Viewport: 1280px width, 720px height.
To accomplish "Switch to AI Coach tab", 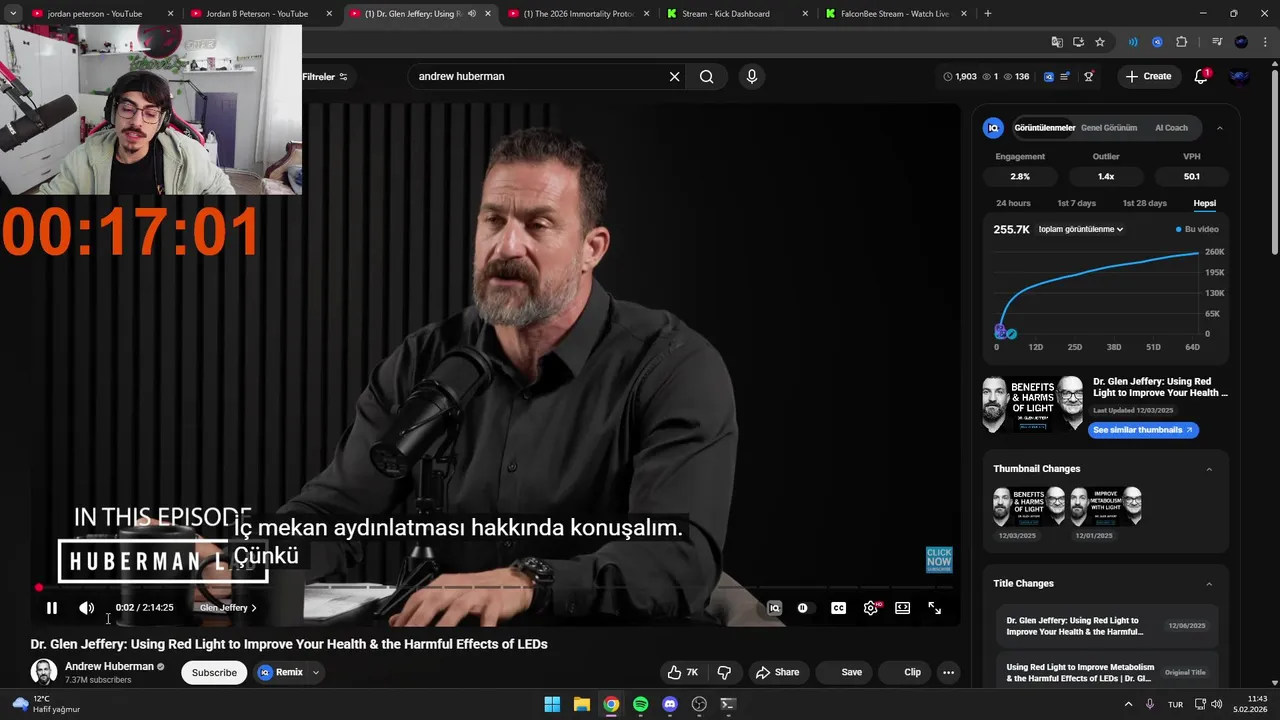I will 1171,128.
